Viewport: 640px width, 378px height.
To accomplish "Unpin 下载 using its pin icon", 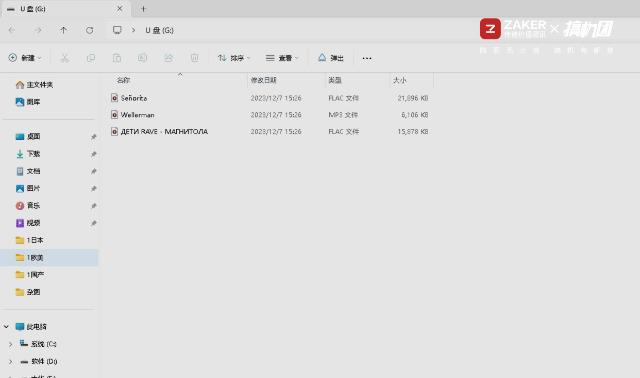I will (93, 154).
